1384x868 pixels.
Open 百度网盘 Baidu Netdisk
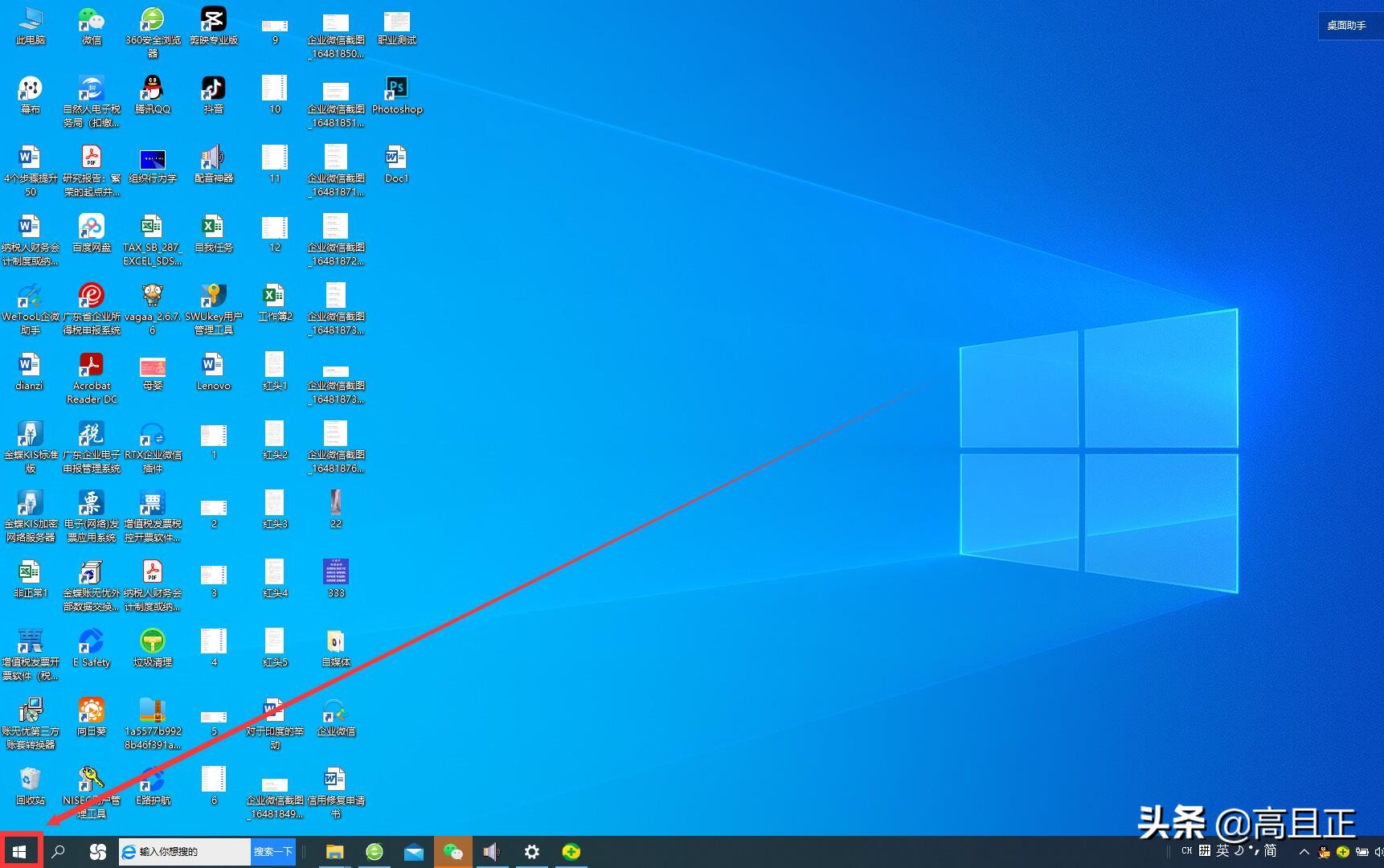click(x=91, y=227)
